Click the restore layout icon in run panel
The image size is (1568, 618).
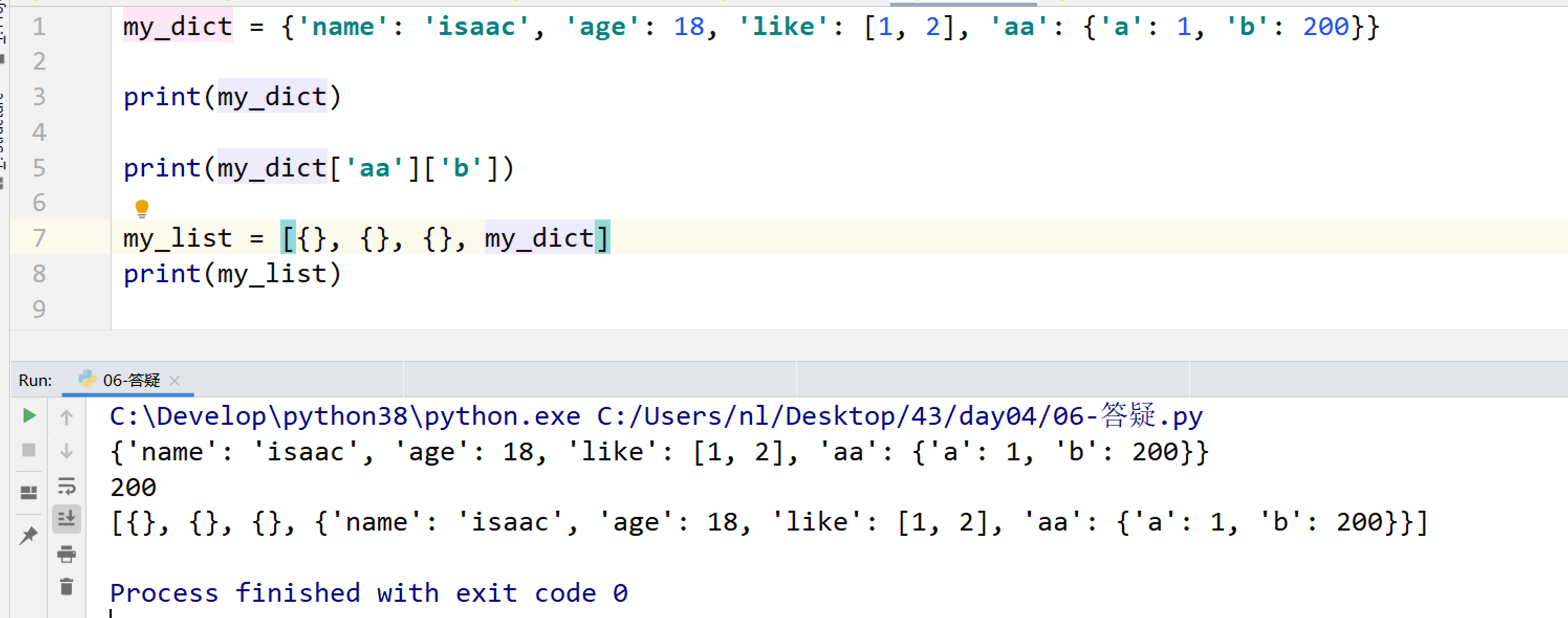coord(29,492)
